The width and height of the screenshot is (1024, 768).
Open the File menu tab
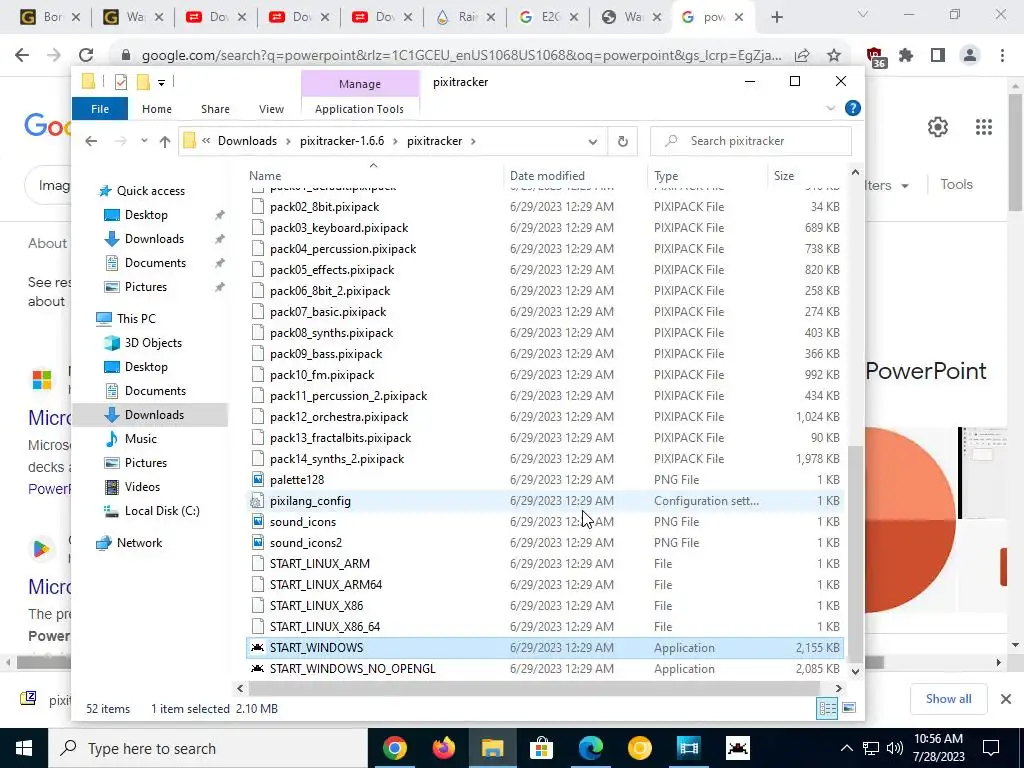click(100, 109)
